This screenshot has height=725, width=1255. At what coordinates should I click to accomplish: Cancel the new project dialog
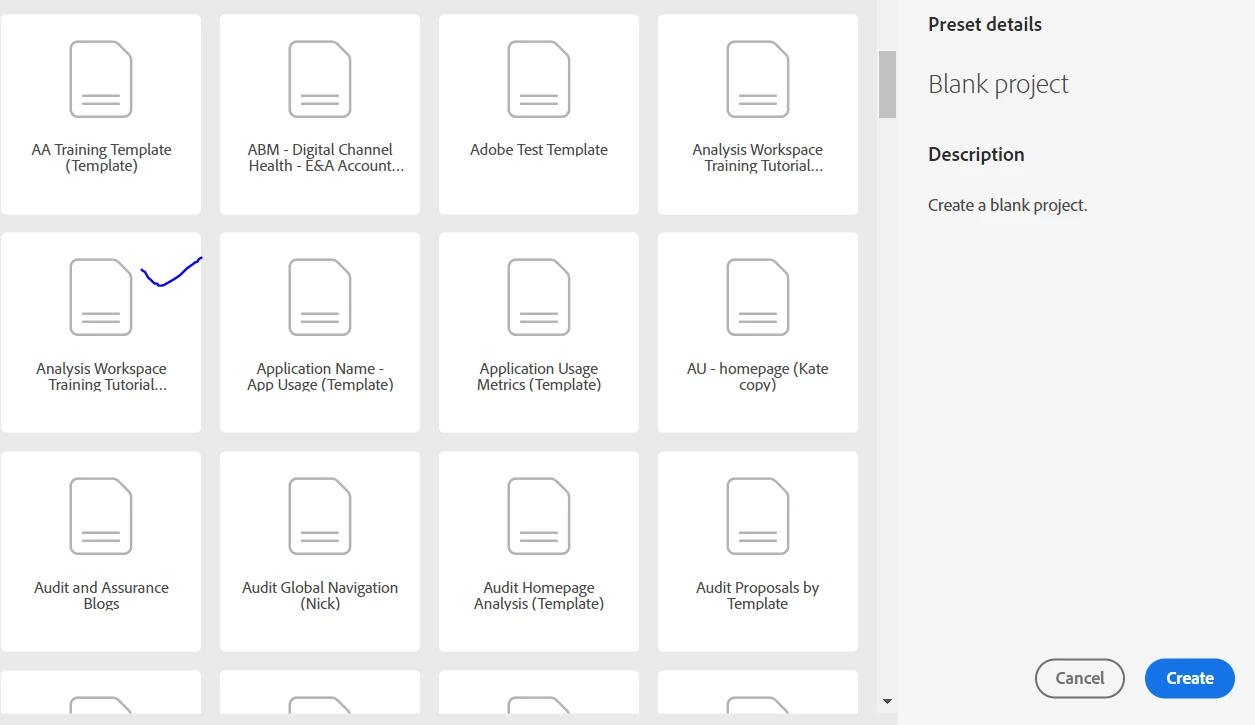pyautogui.click(x=1080, y=678)
